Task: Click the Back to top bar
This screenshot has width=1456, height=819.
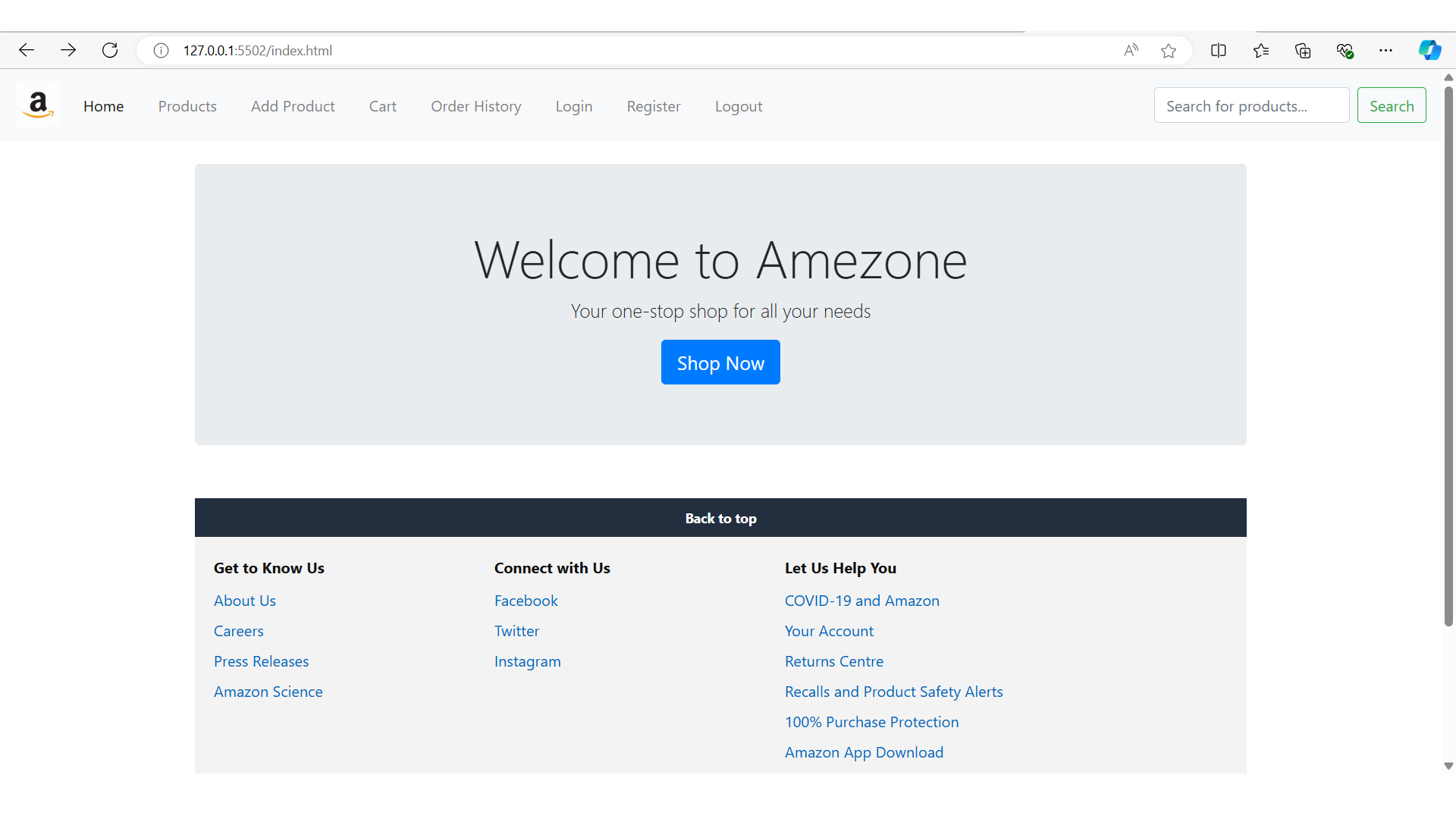Action: (720, 518)
